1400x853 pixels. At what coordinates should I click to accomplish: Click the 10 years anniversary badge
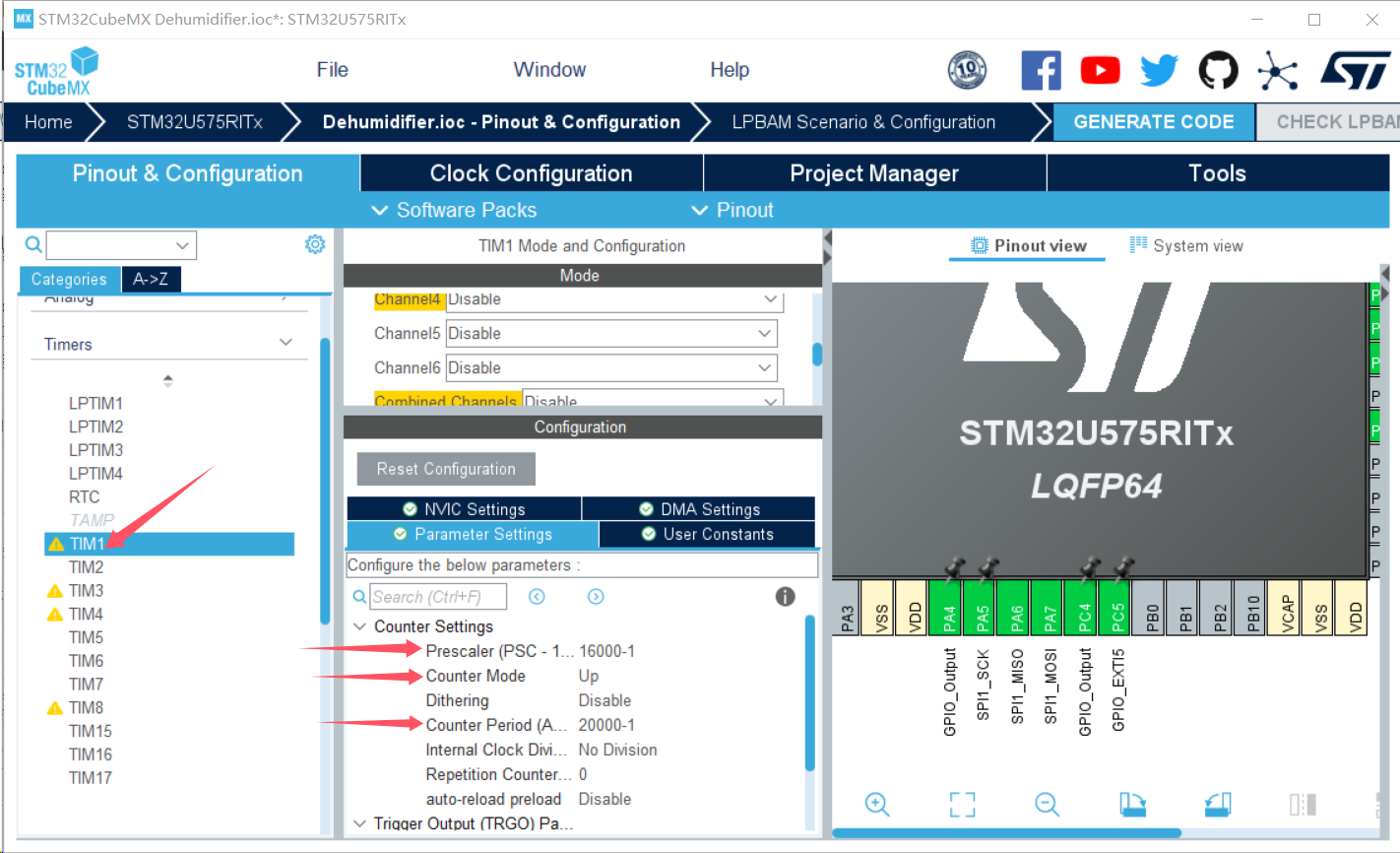(967, 71)
